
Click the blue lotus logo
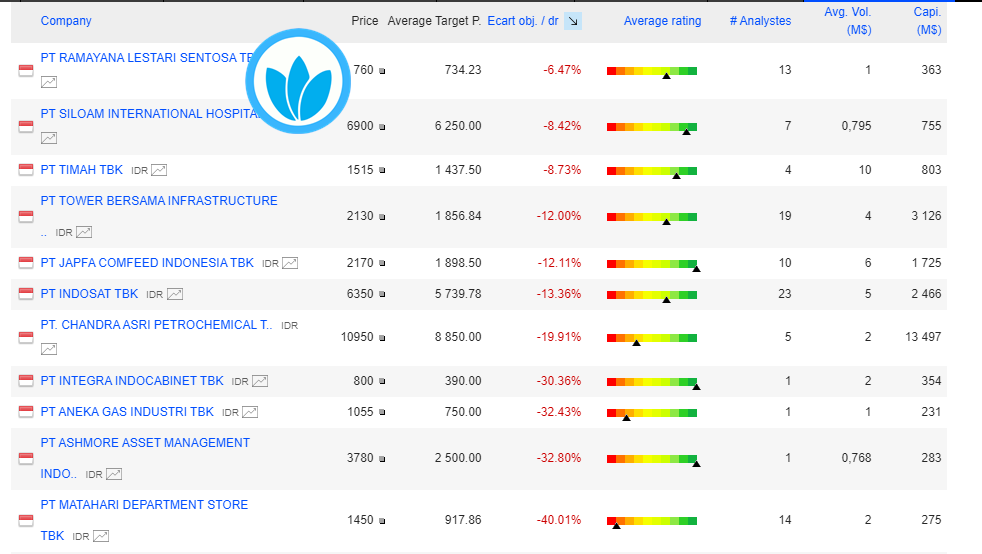click(x=302, y=82)
